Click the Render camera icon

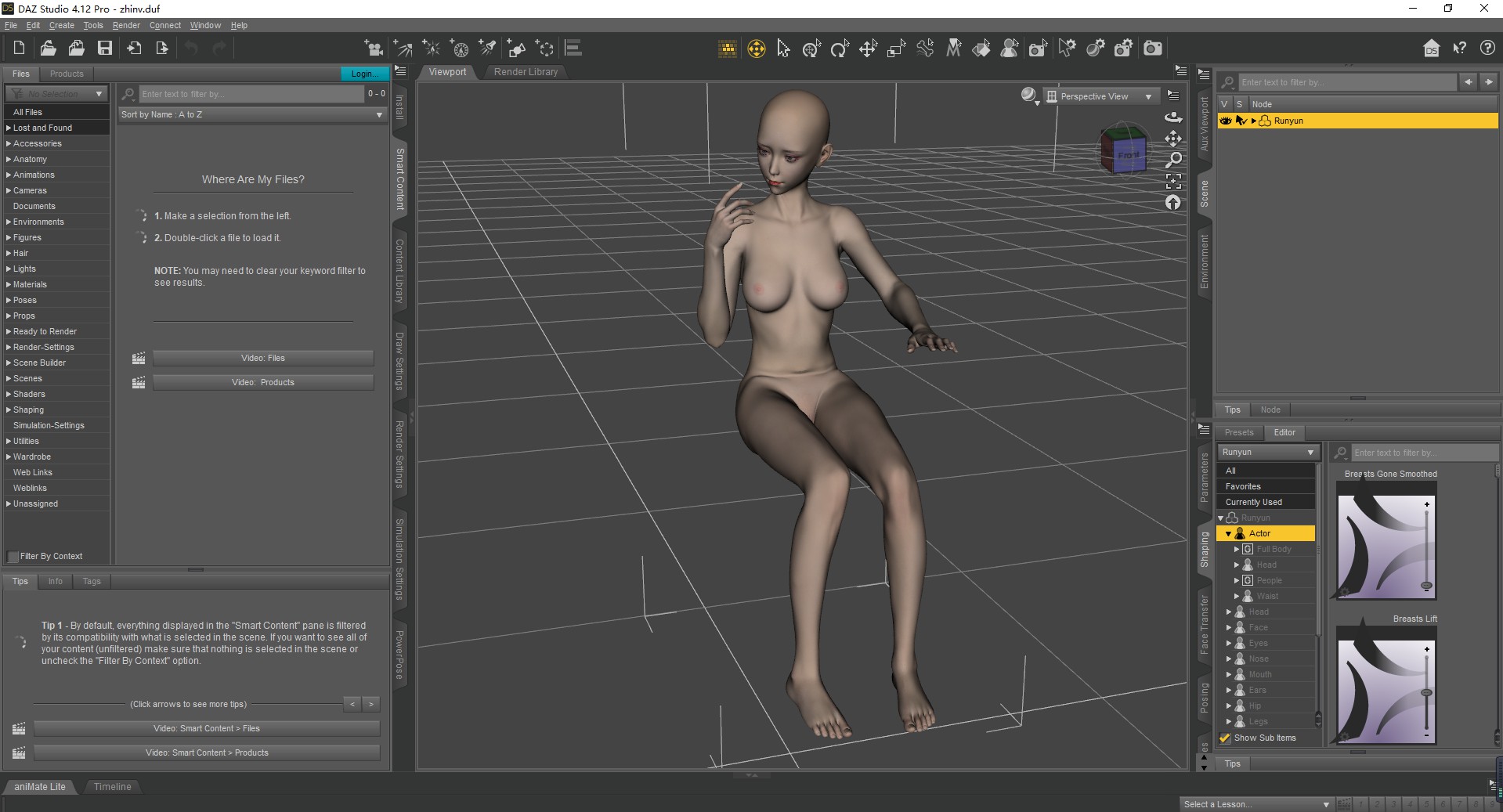coord(1152,49)
